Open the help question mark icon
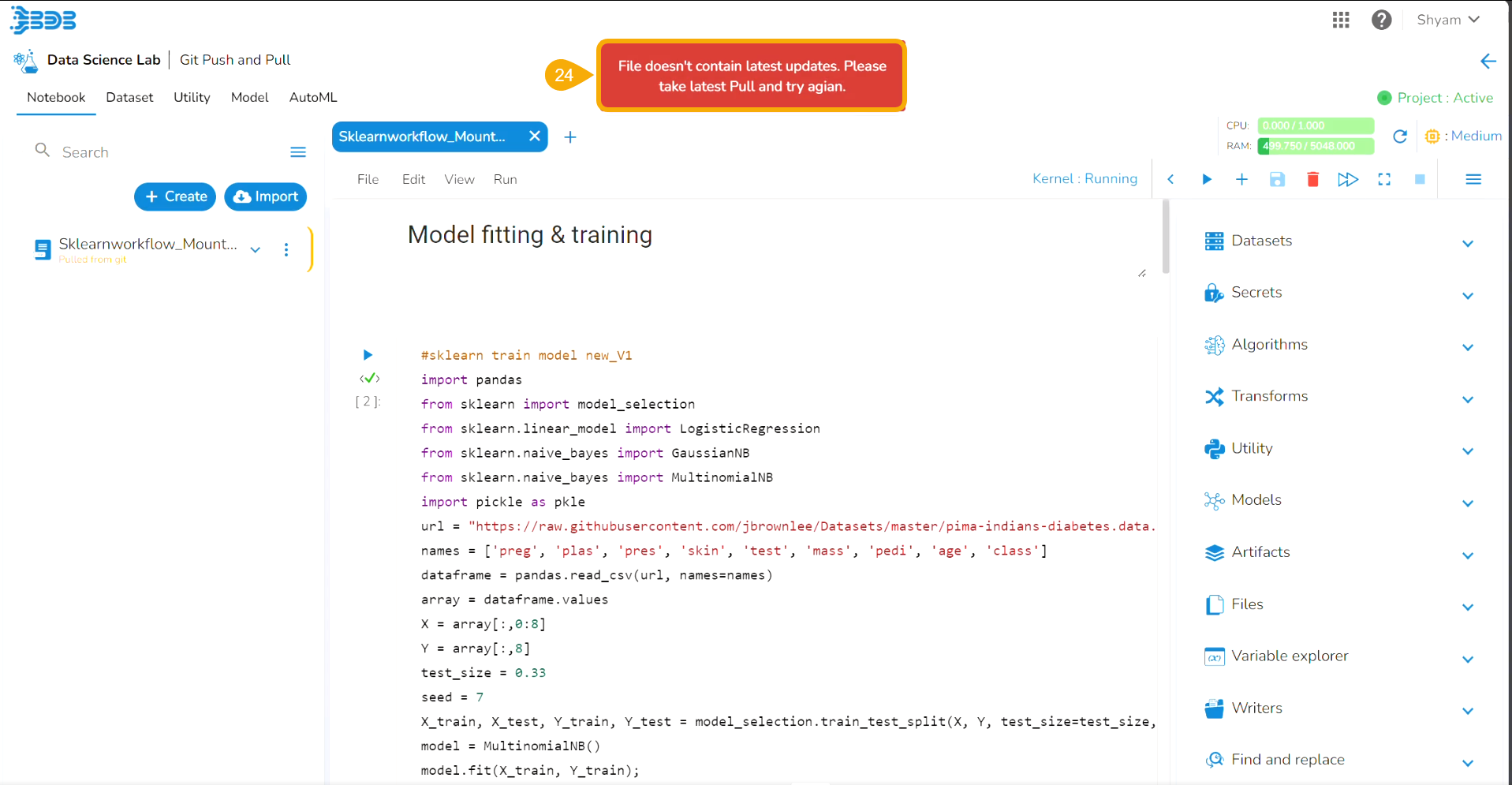The width and height of the screenshot is (1512, 785). (1381, 20)
